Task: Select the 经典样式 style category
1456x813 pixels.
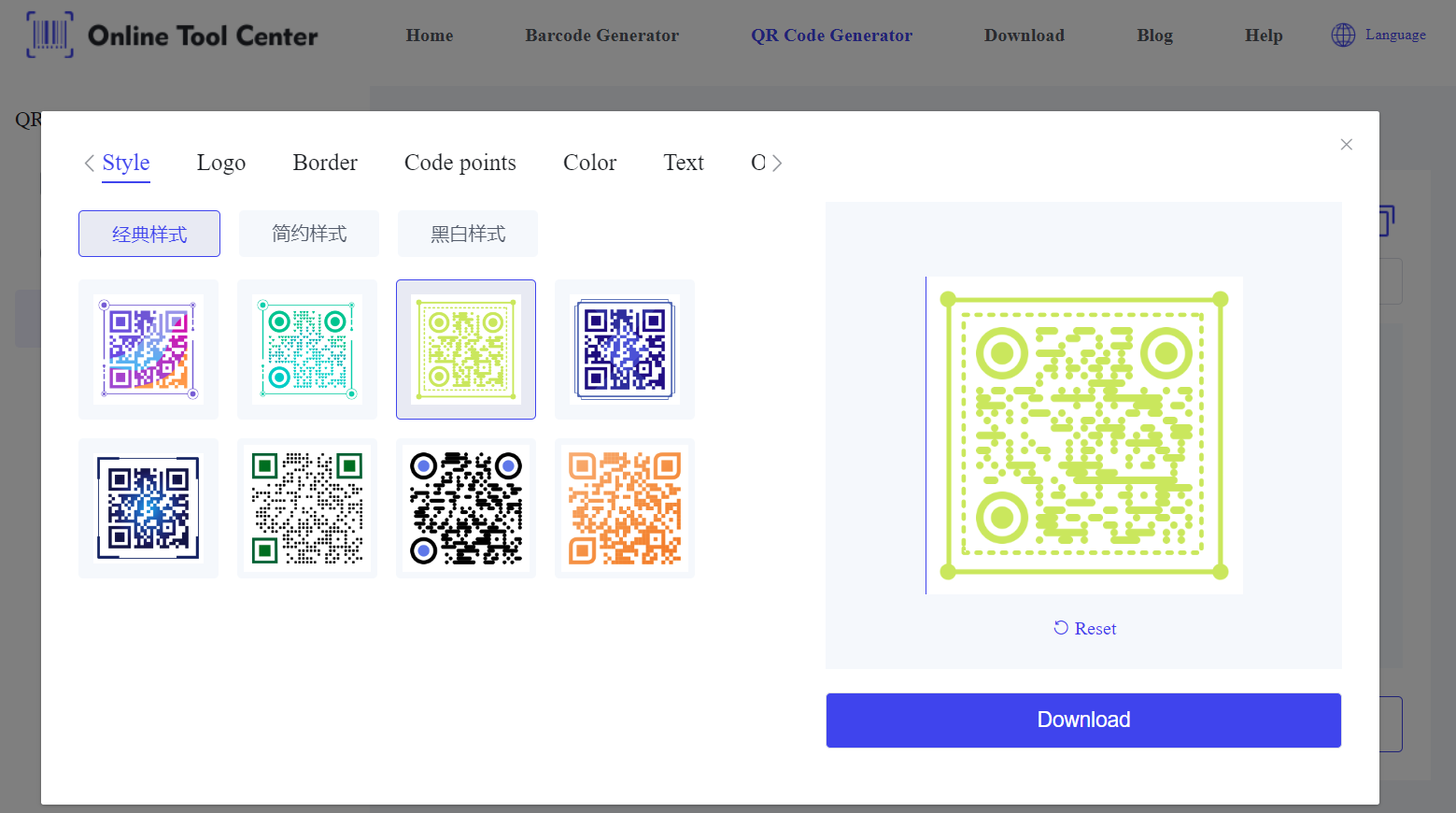Action: pos(149,234)
